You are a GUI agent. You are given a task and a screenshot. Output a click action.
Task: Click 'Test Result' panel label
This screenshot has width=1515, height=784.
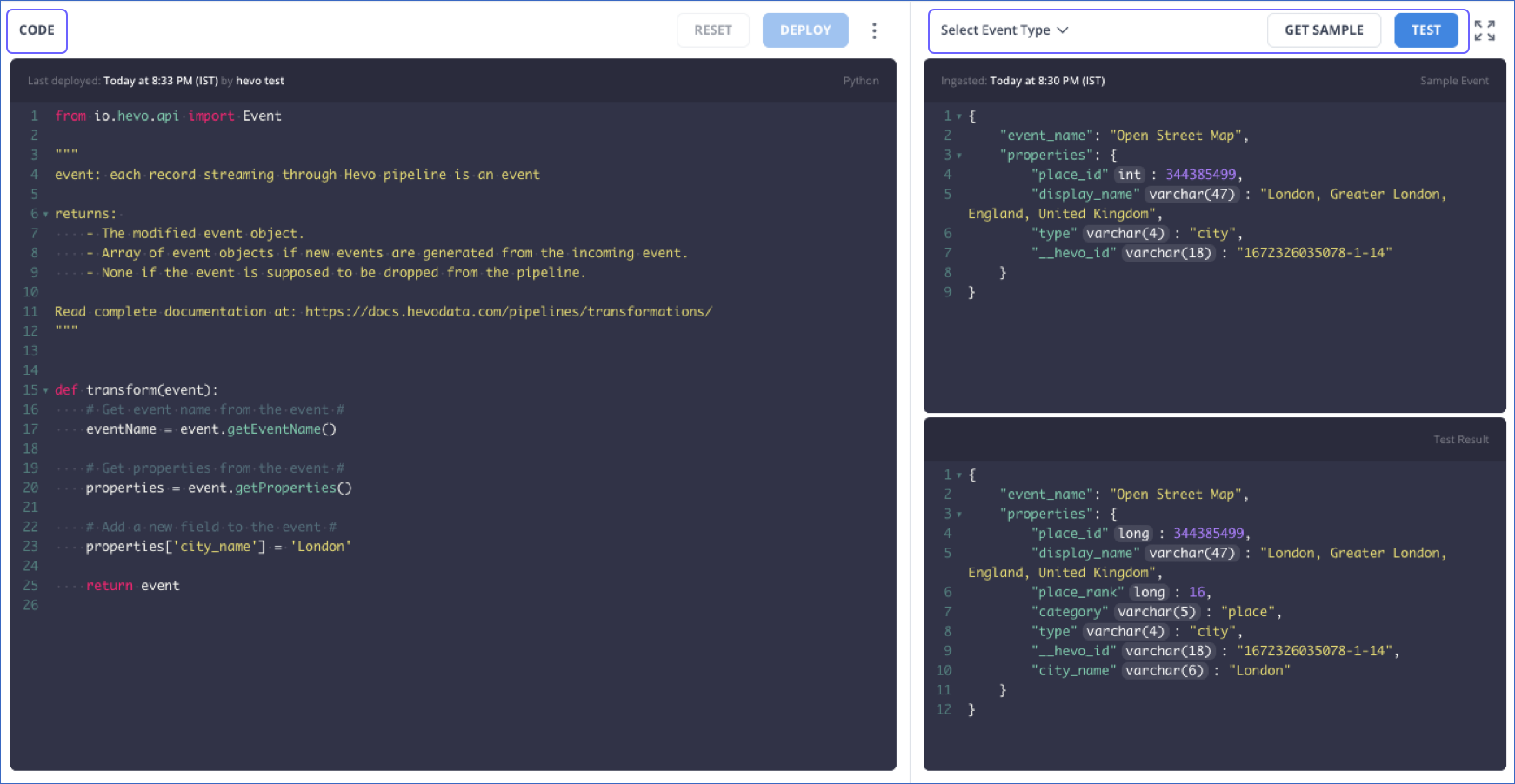coord(1461,440)
